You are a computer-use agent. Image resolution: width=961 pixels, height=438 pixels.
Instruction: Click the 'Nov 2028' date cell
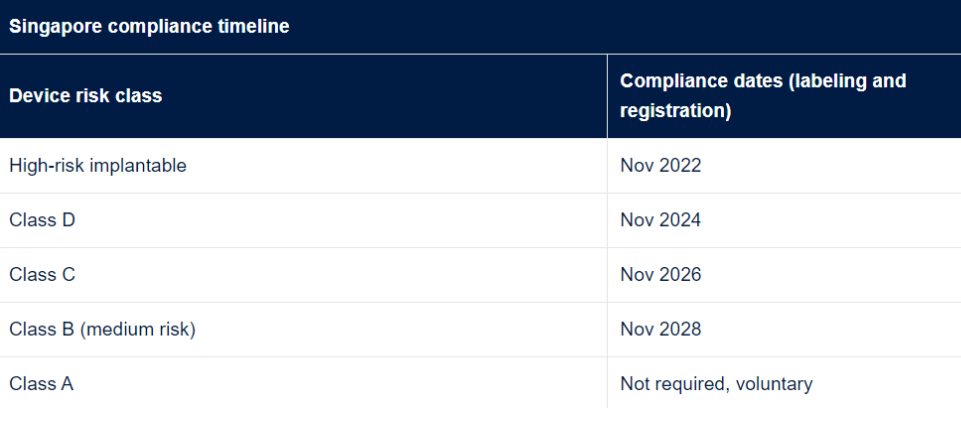tap(660, 329)
